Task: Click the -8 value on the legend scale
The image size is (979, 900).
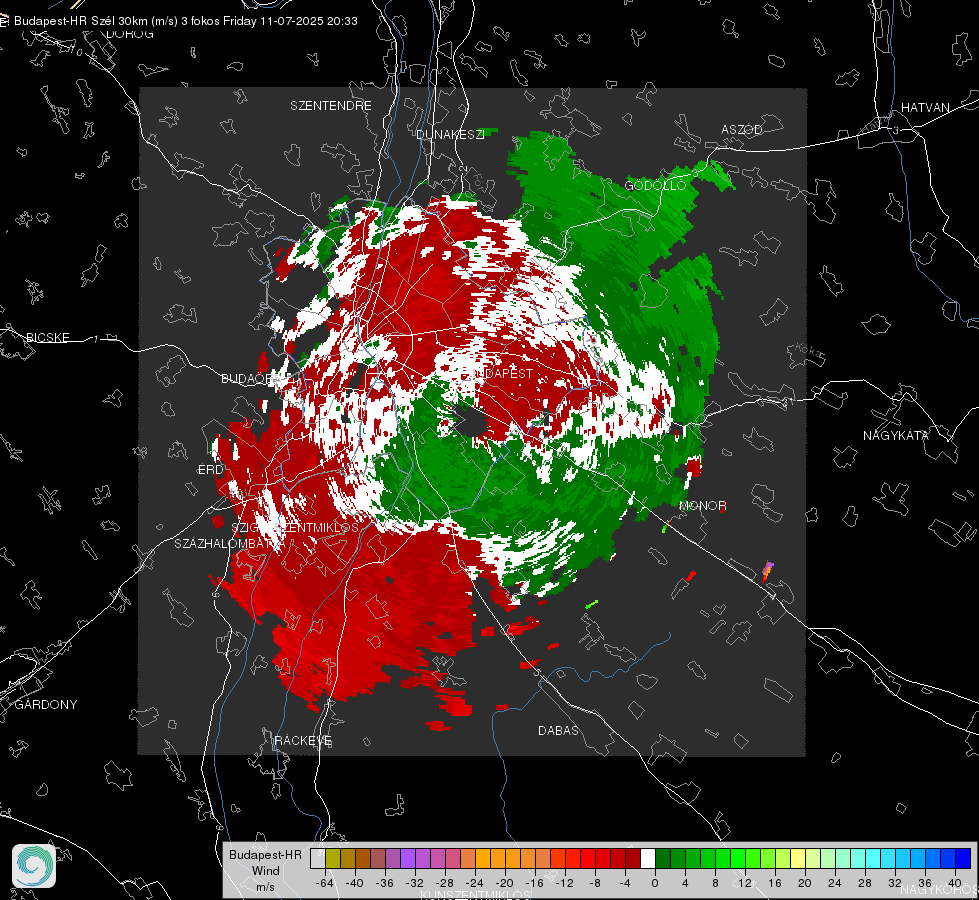Action: click(594, 883)
